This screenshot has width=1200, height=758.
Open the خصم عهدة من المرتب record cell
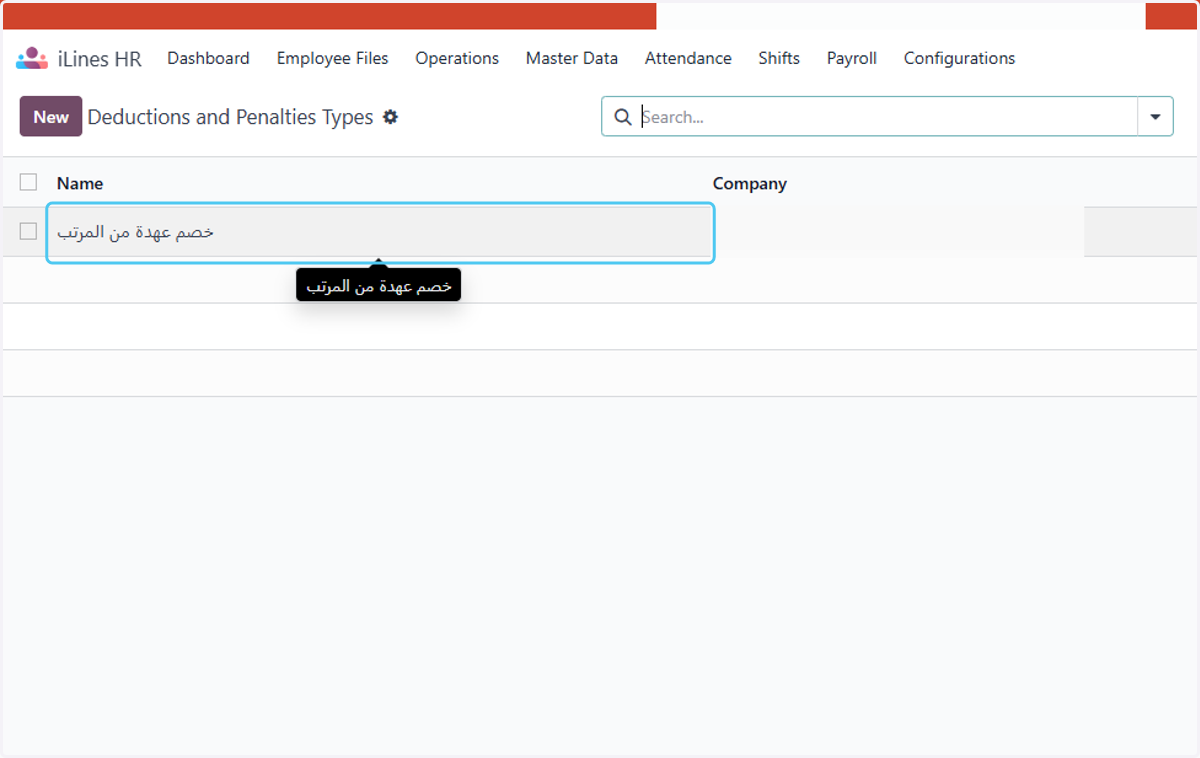coord(380,232)
